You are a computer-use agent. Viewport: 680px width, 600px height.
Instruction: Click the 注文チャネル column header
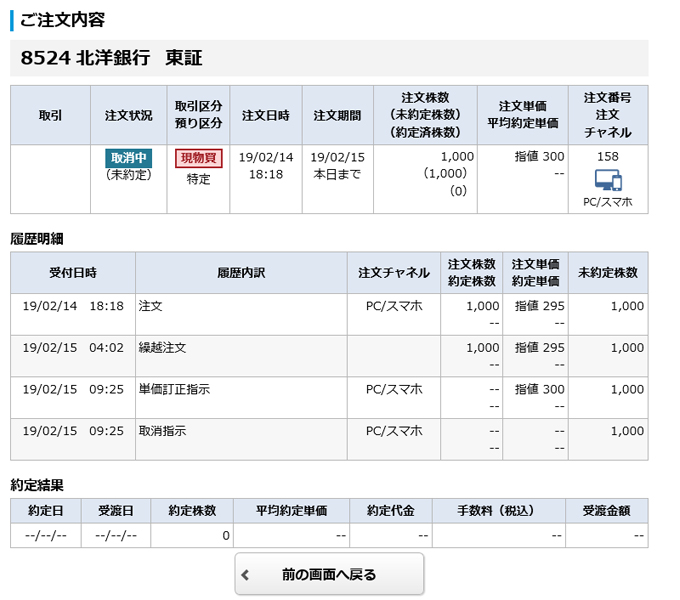(394, 273)
